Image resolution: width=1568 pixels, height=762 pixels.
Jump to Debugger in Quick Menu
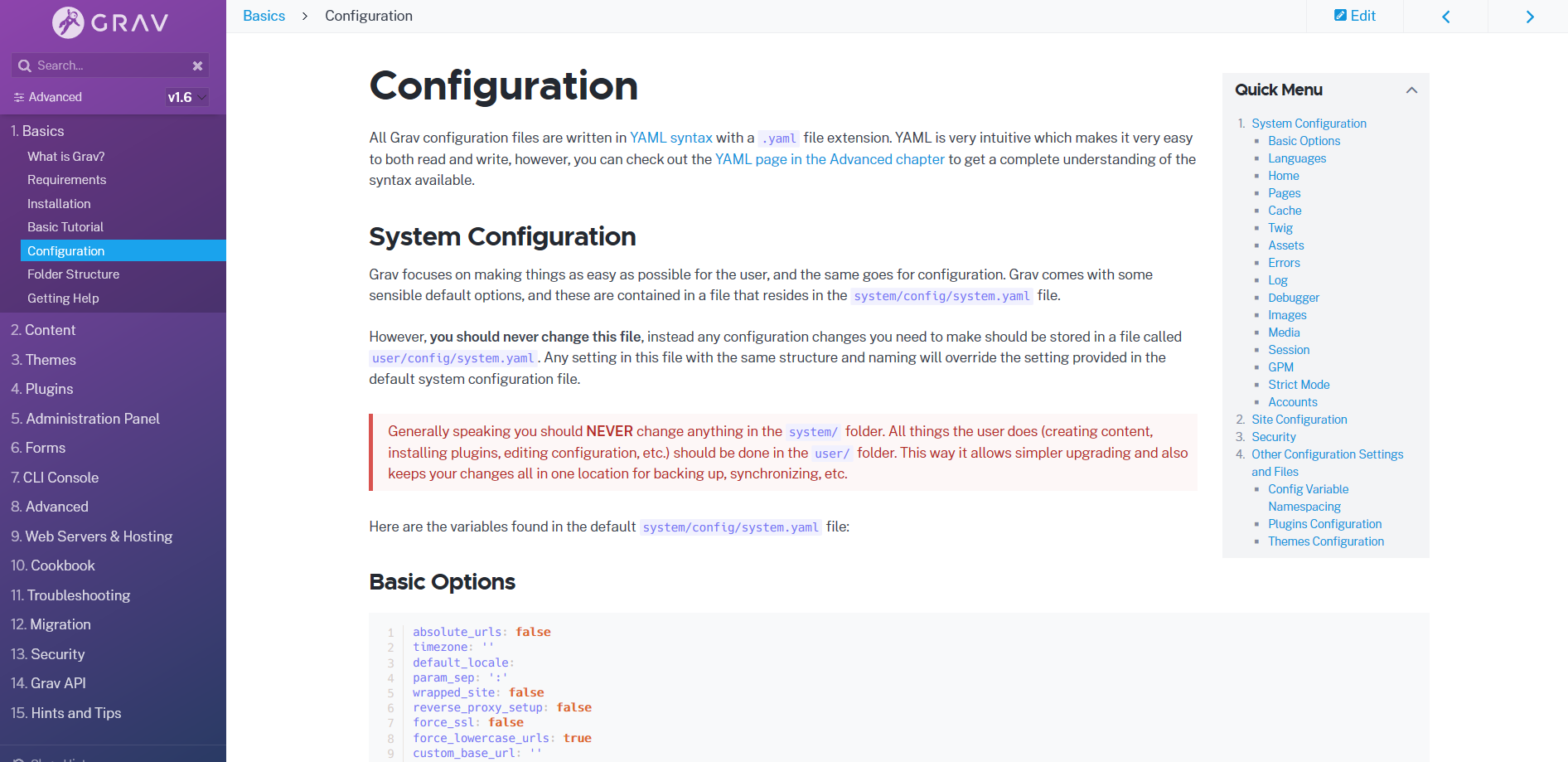1294,298
